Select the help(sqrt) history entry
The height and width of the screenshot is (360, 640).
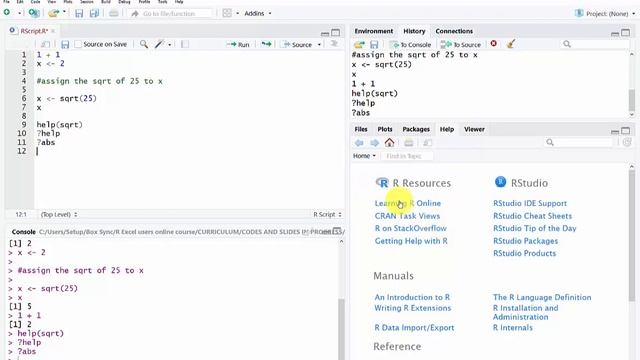pyautogui.click(x=375, y=93)
